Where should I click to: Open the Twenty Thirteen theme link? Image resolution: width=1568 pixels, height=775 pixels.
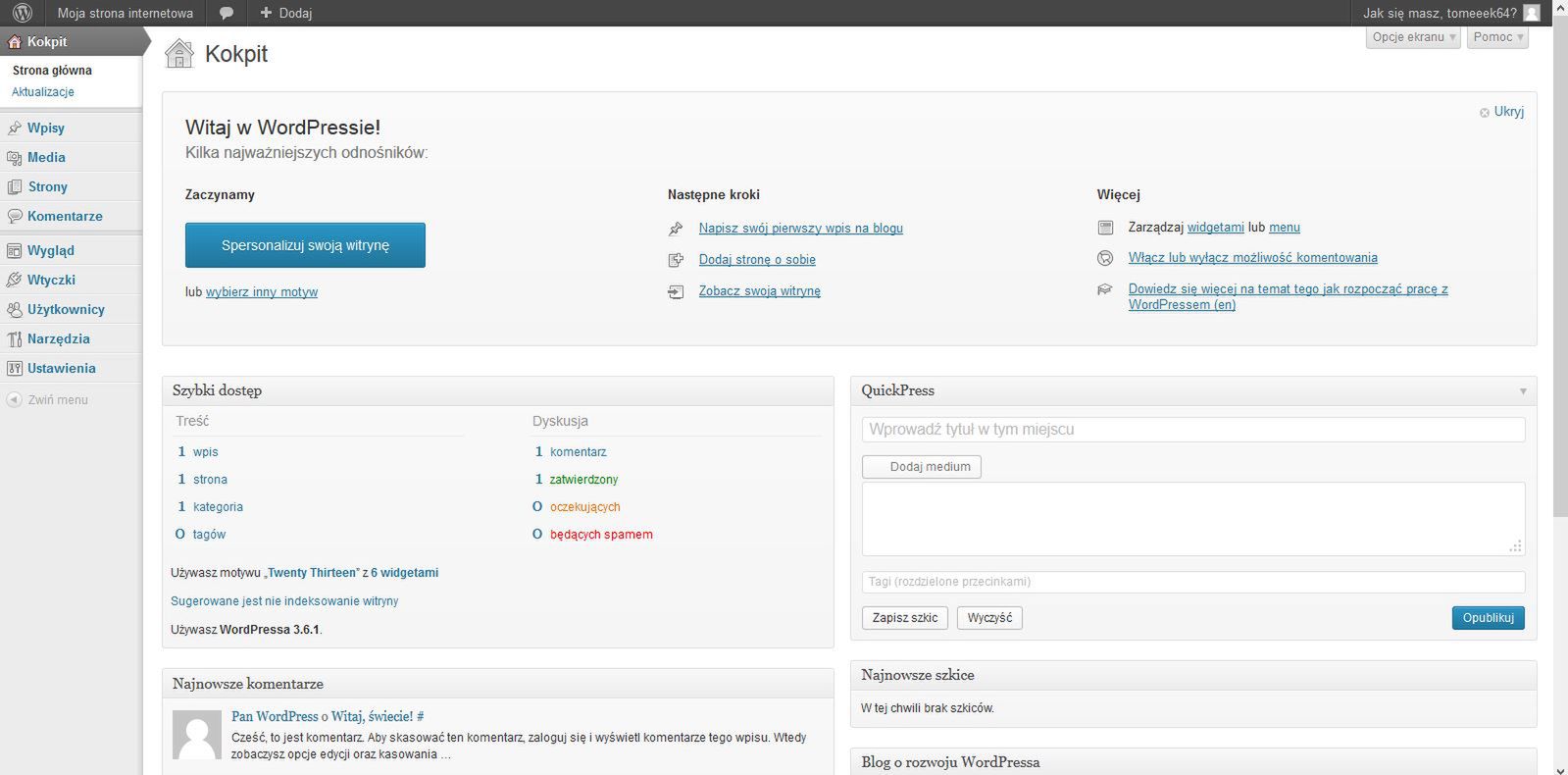click(x=312, y=573)
